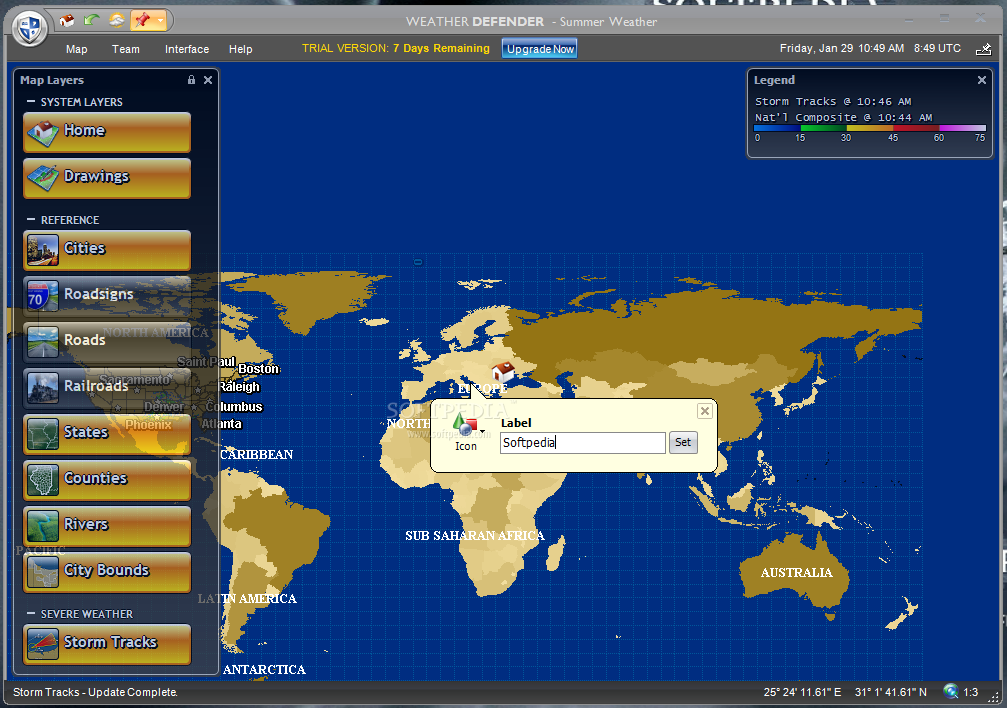Click the LATIN AMERICA map label
This screenshot has height=708, width=1007.
(x=247, y=599)
